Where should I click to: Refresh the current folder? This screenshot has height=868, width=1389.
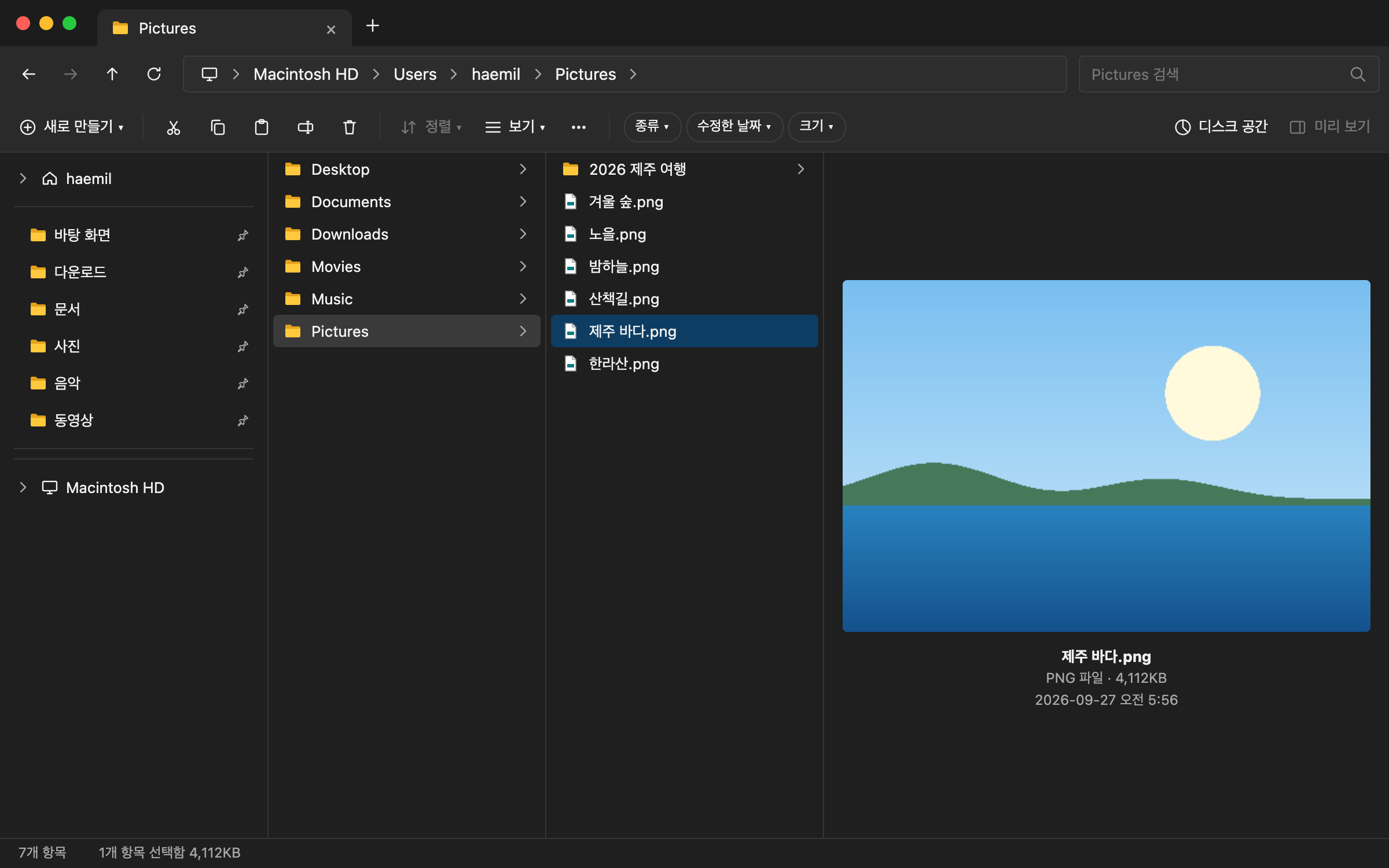pyautogui.click(x=154, y=74)
